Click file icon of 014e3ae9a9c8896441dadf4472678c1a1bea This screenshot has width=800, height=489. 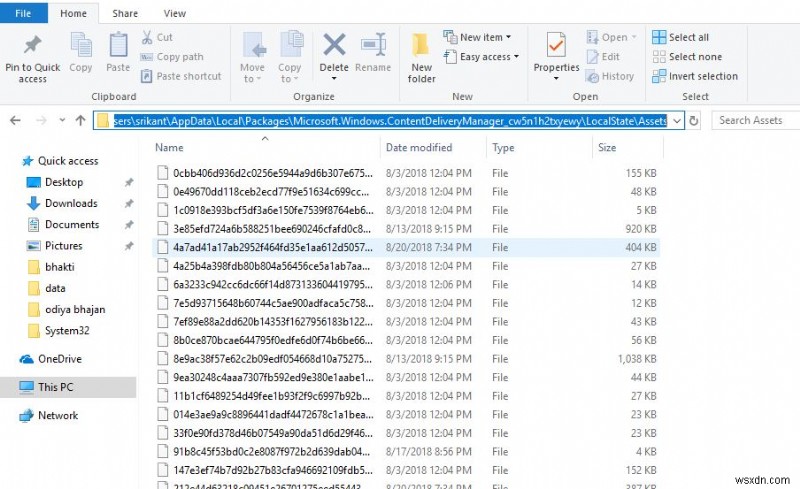click(x=163, y=414)
